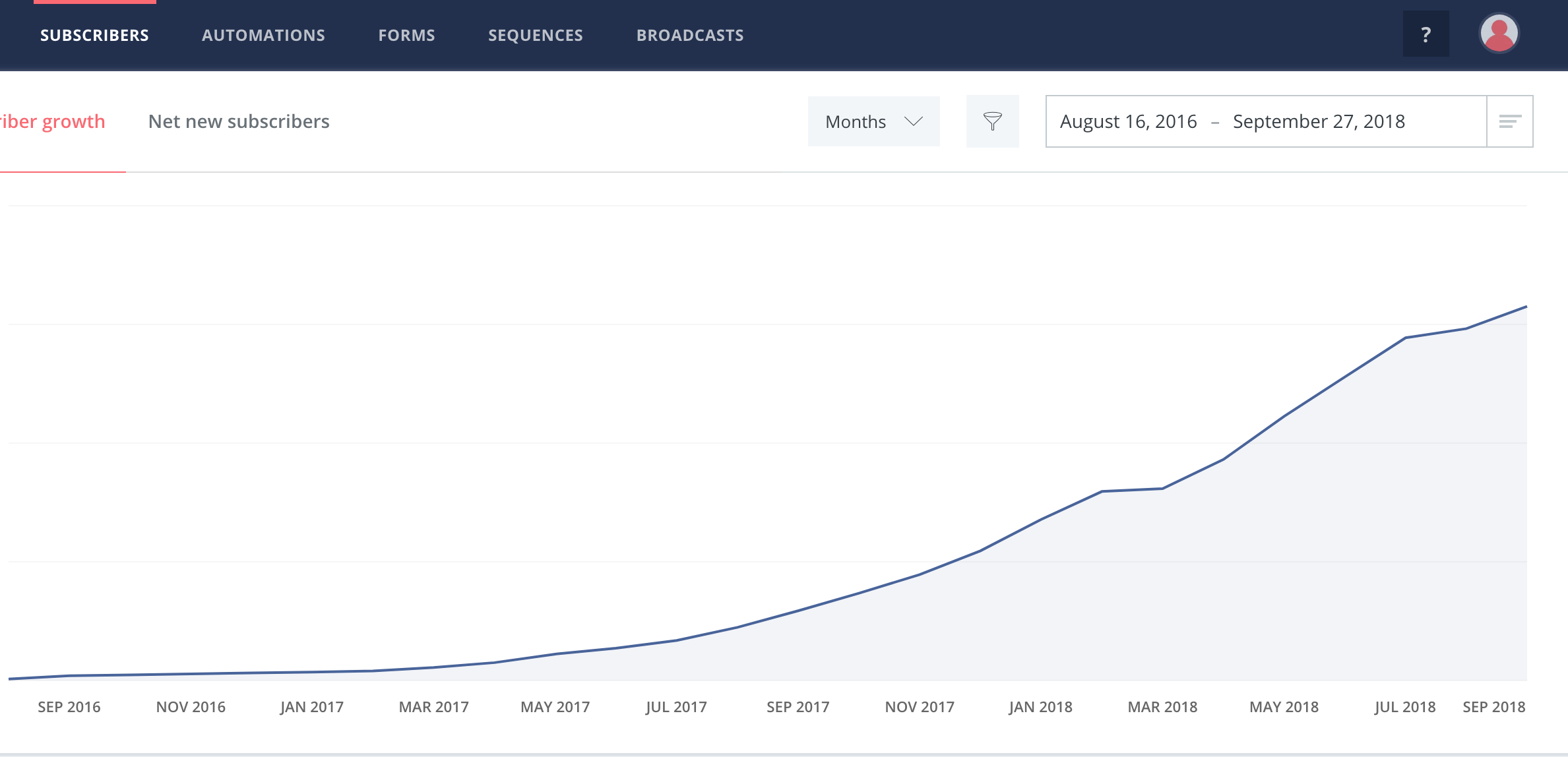Go to Broadcasts
Image resolution: width=1568 pixels, height=757 pixels.
tap(689, 35)
